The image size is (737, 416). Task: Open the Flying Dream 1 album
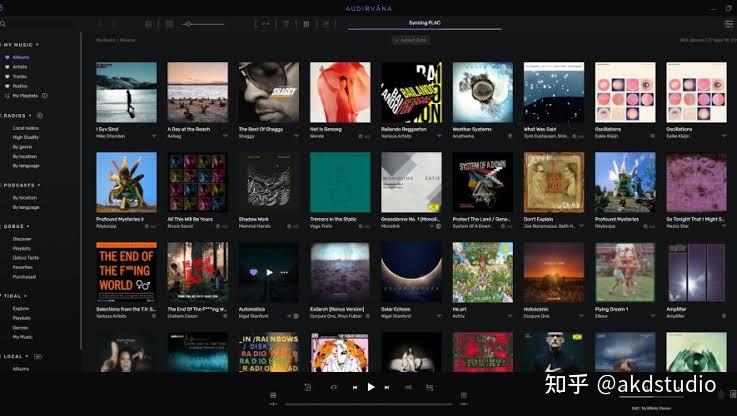(625, 272)
